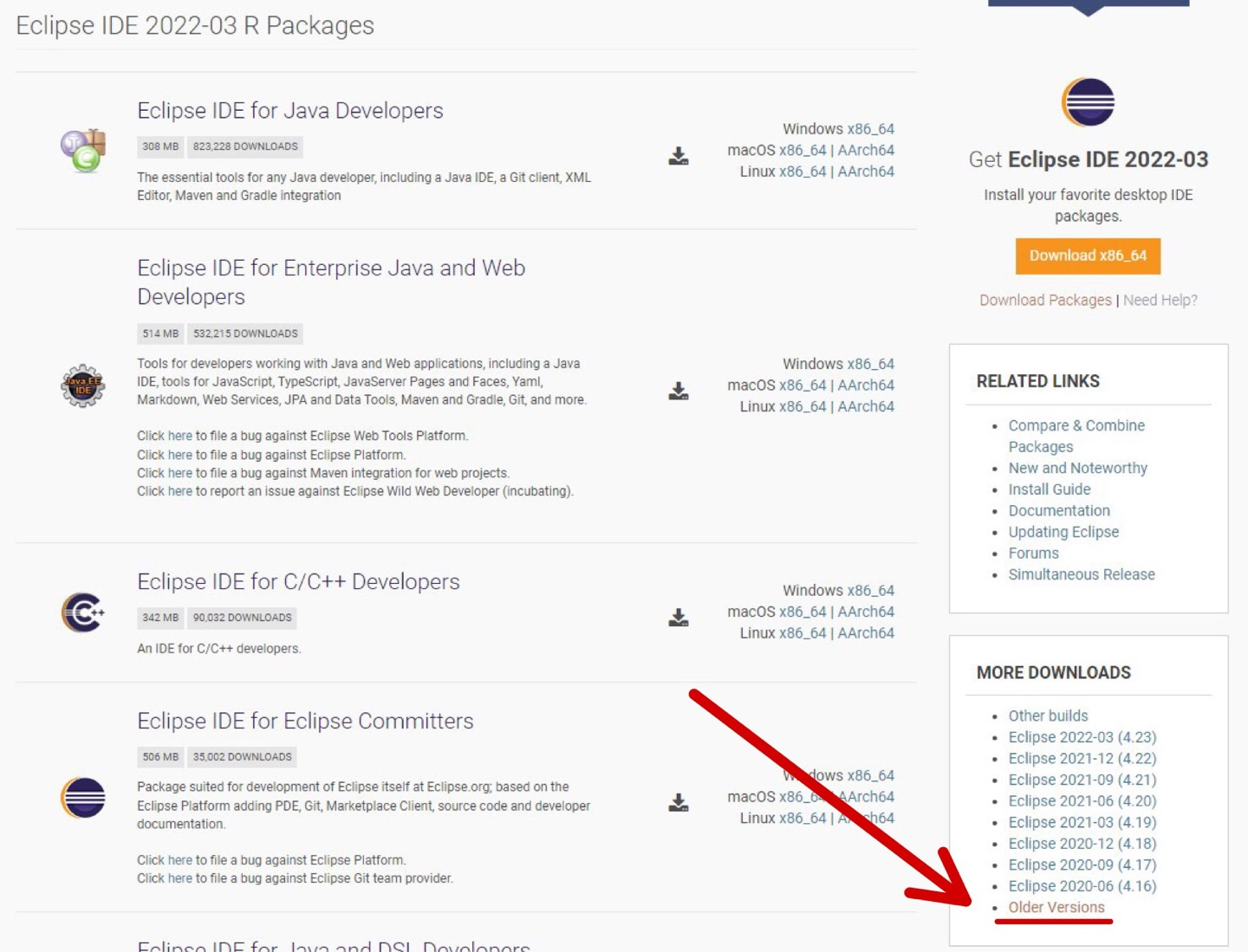The width and height of the screenshot is (1248, 952).
Task: Download C/C++ Developers macOS x86_64 build
Action: [x=803, y=612]
